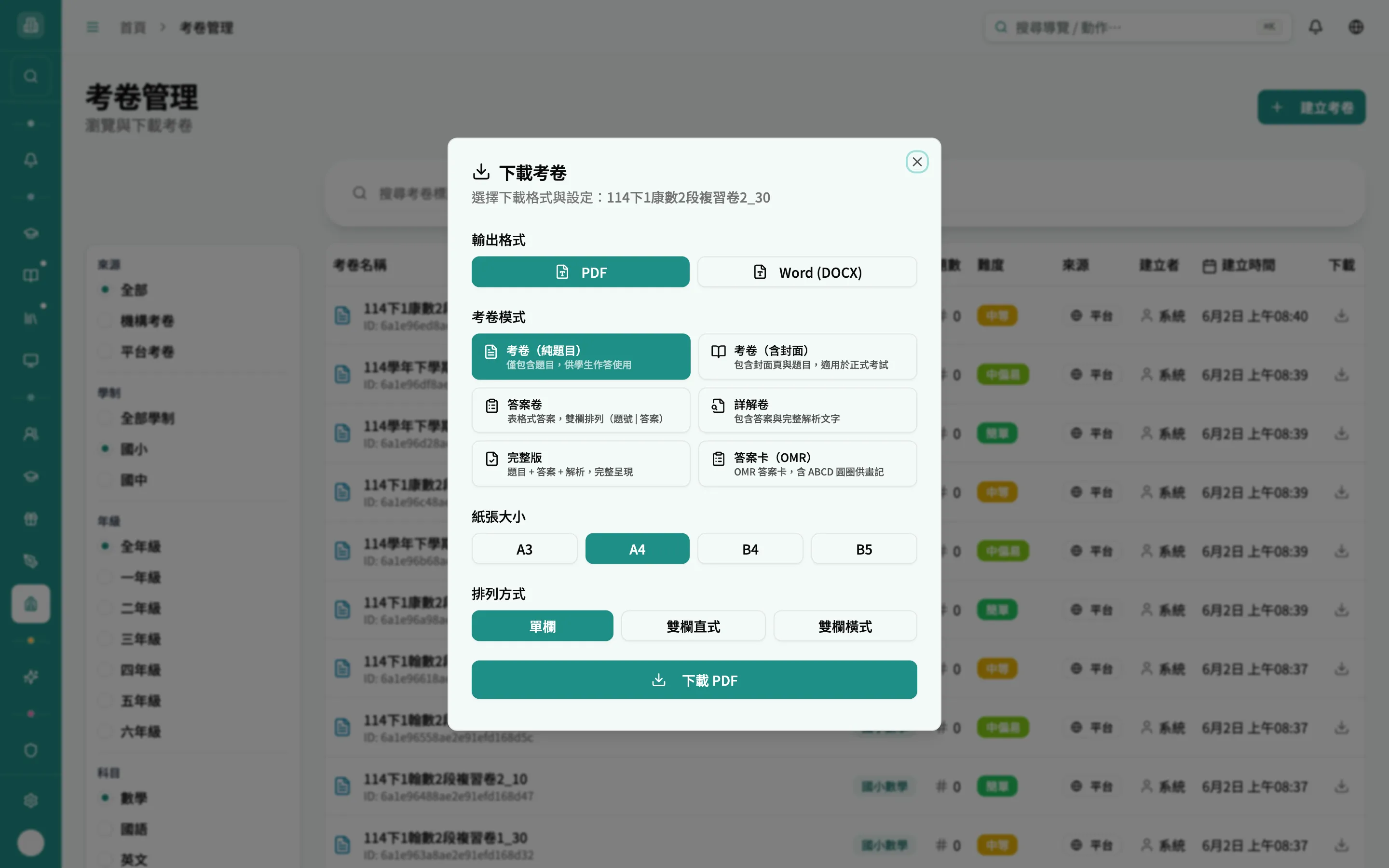Select B5 paper size
This screenshot has height=868, width=1389.
coord(864,549)
